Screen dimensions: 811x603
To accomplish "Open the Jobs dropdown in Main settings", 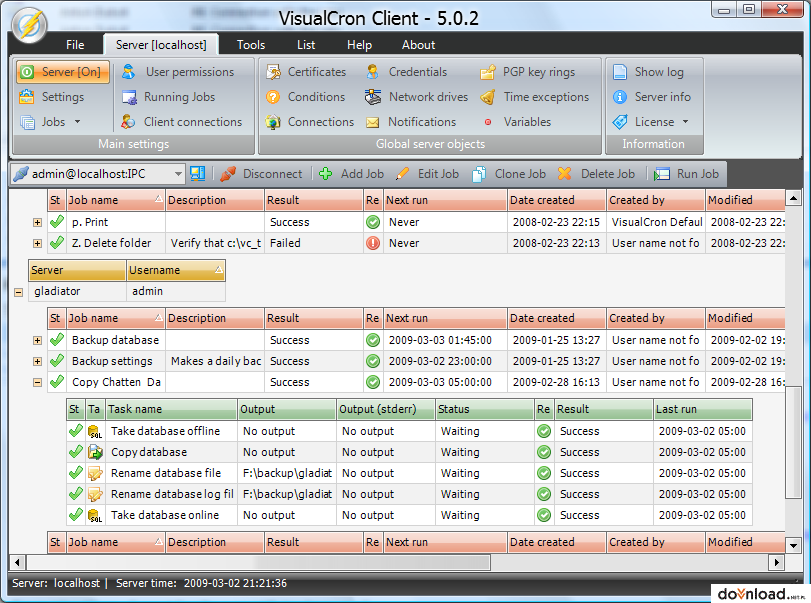I will 51,122.
